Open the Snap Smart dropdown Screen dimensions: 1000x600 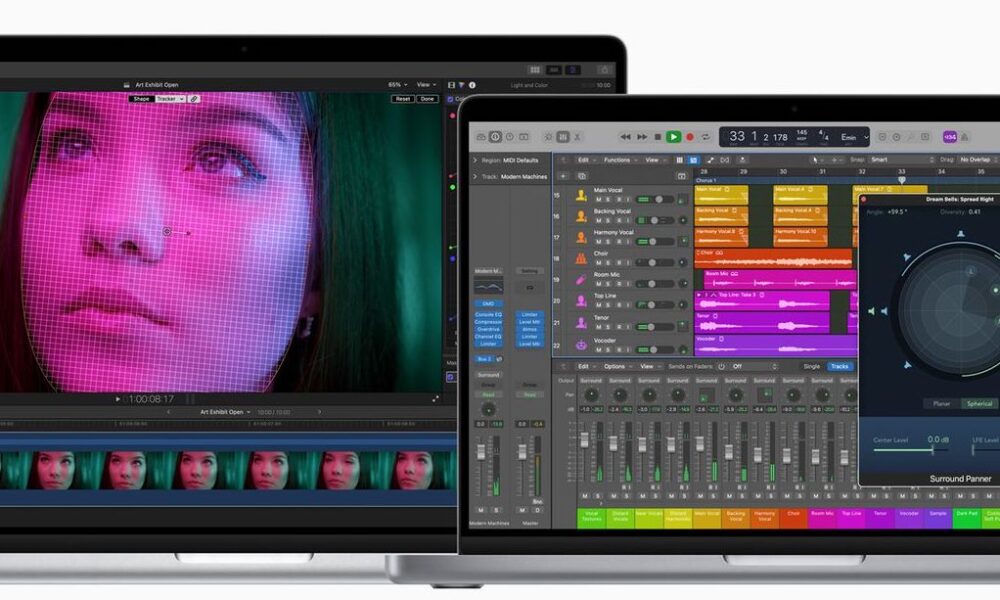point(902,160)
